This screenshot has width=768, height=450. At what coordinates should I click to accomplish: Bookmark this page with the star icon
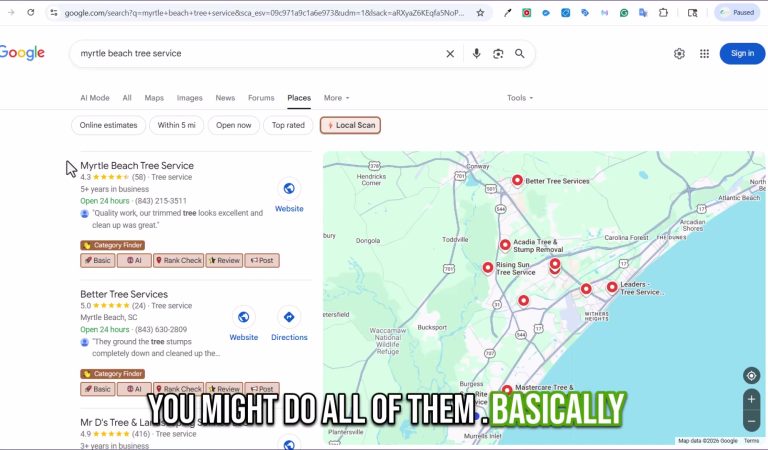480,13
